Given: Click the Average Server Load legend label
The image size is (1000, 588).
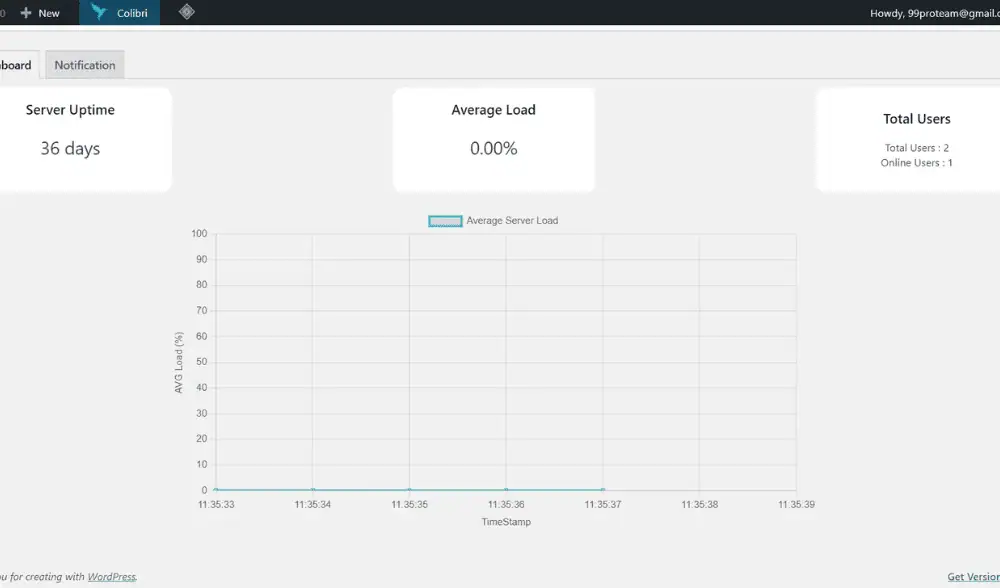Looking at the screenshot, I should pyautogui.click(x=512, y=221).
